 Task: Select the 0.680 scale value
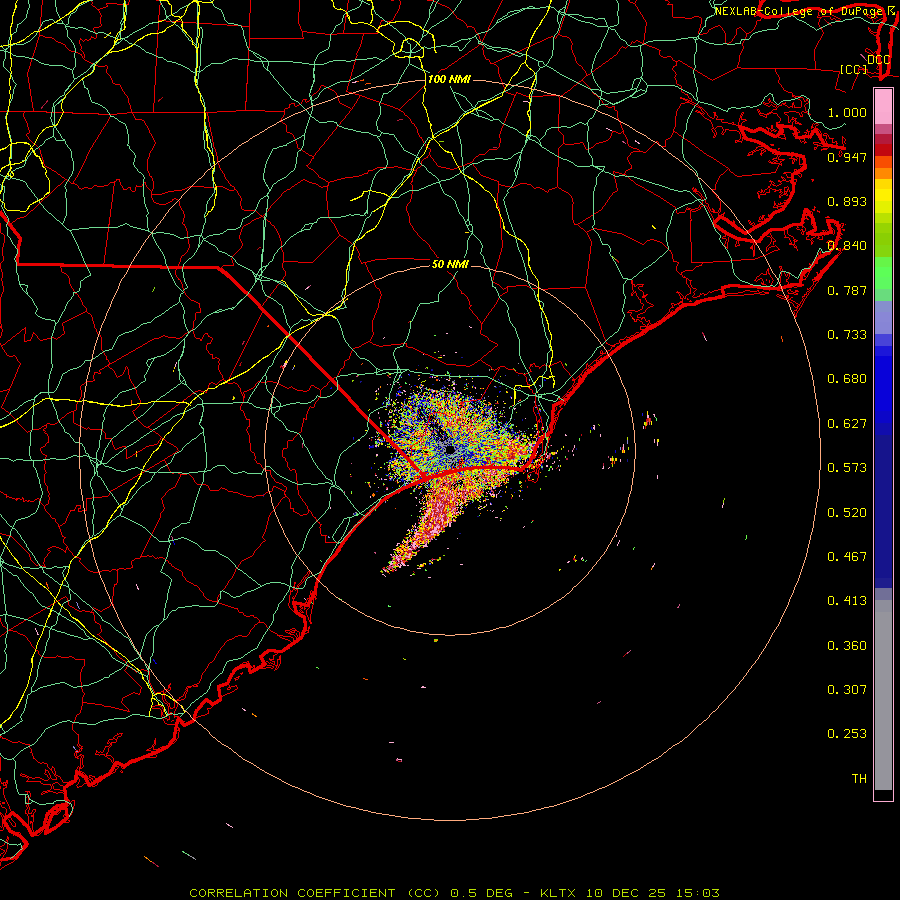(847, 379)
